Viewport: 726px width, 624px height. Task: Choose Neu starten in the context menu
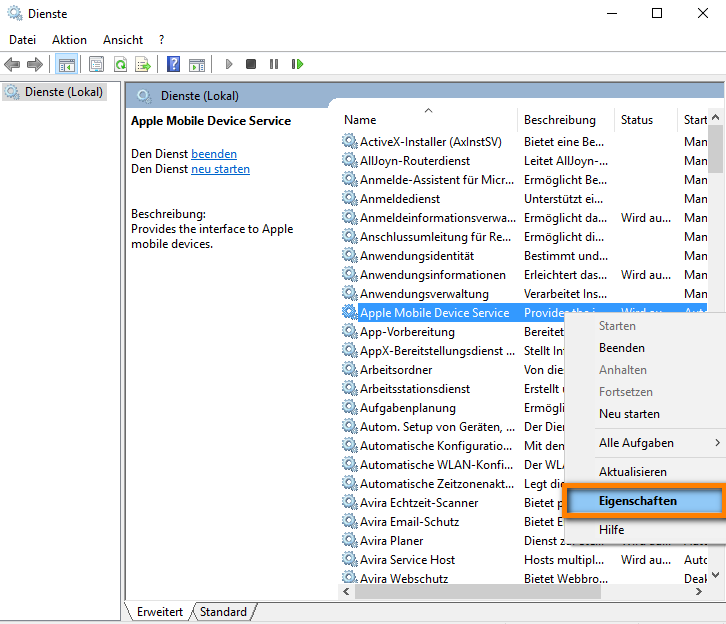coord(629,414)
